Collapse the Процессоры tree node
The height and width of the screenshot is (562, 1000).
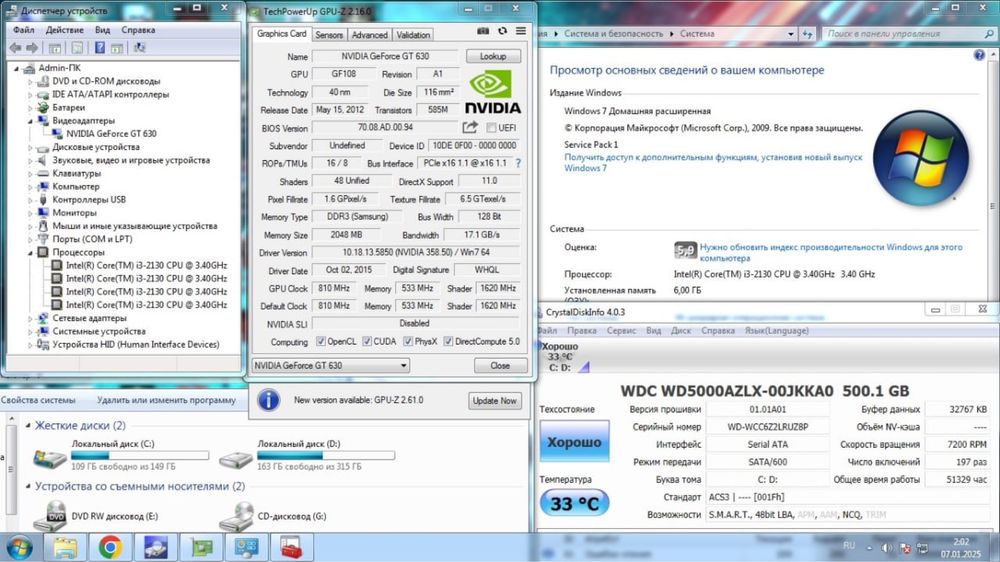30,252
